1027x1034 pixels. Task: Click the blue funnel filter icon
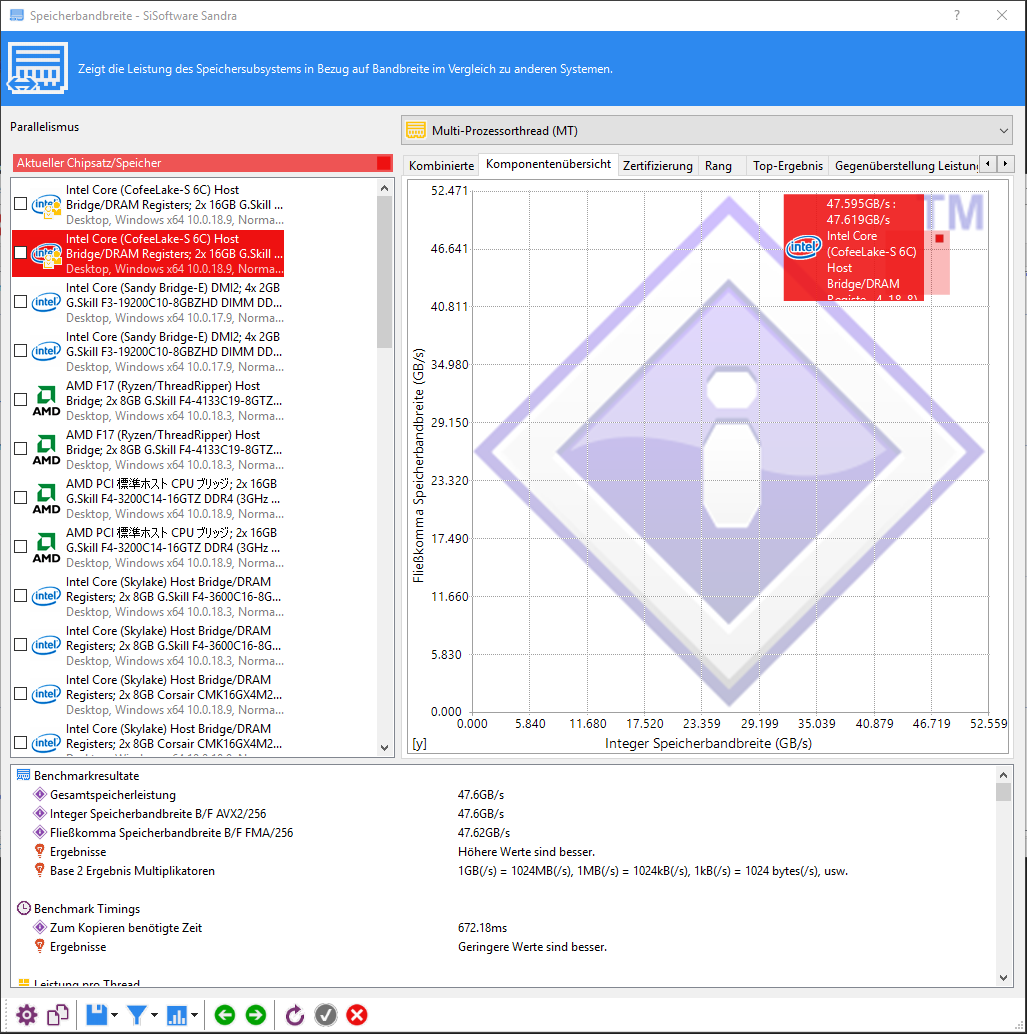pyautogui.click(x=137, y=1015)
